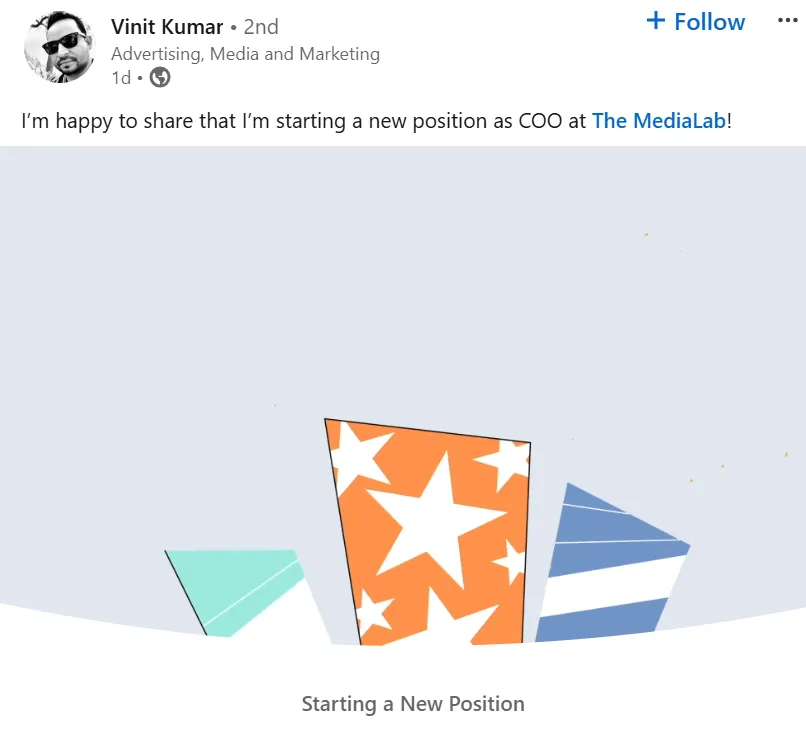
Task: Open the three-dot post options menu
Action: click(788, 21)
